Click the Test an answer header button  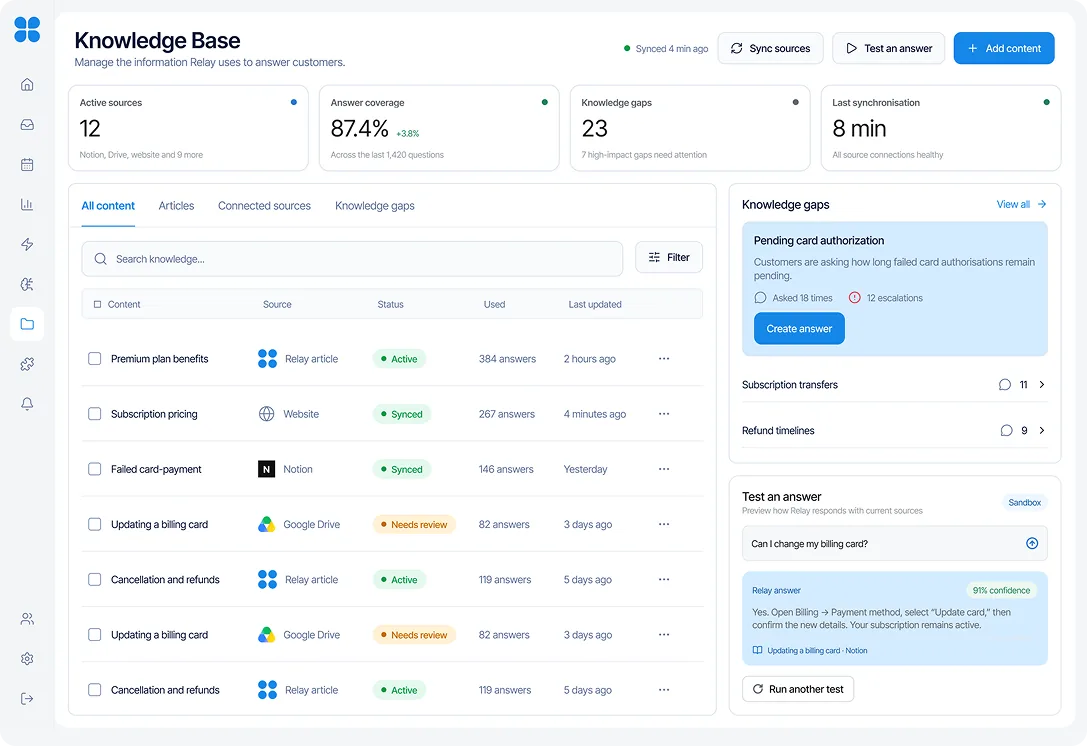(x=889, y=49)
